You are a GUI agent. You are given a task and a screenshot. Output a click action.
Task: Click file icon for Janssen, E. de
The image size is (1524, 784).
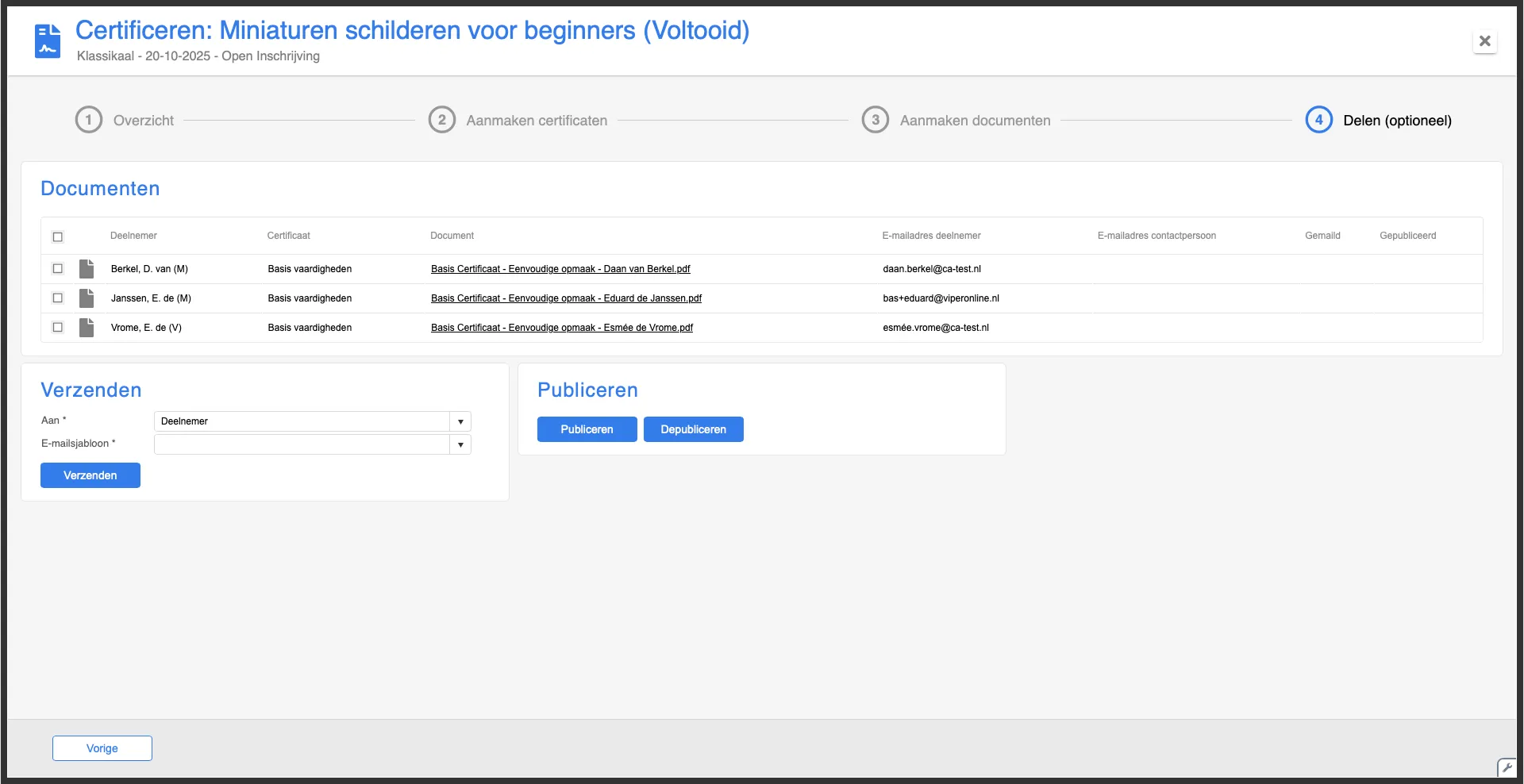87,298
